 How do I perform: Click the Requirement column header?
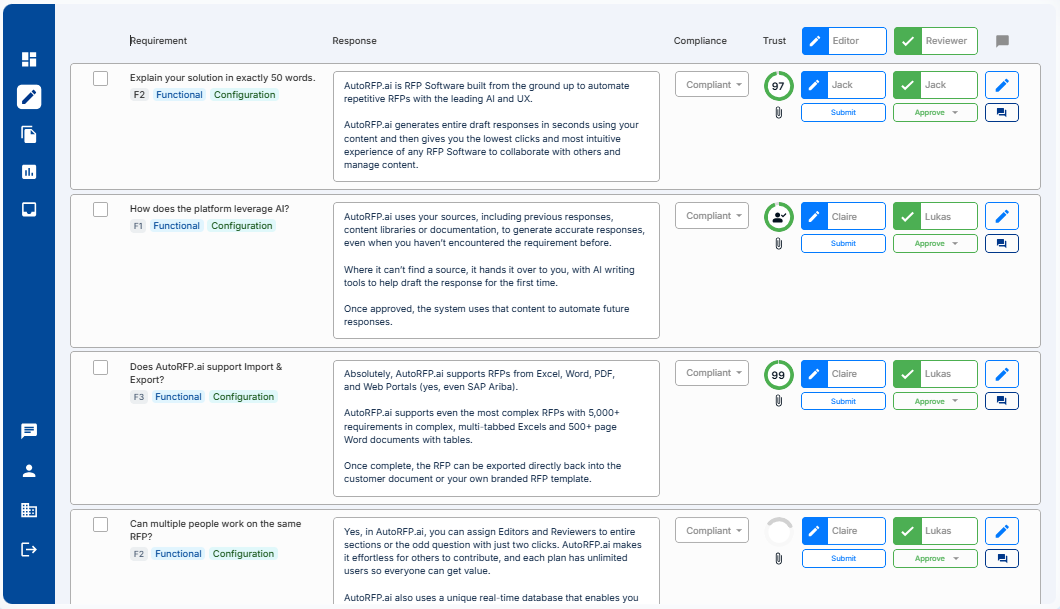(158, 41)
